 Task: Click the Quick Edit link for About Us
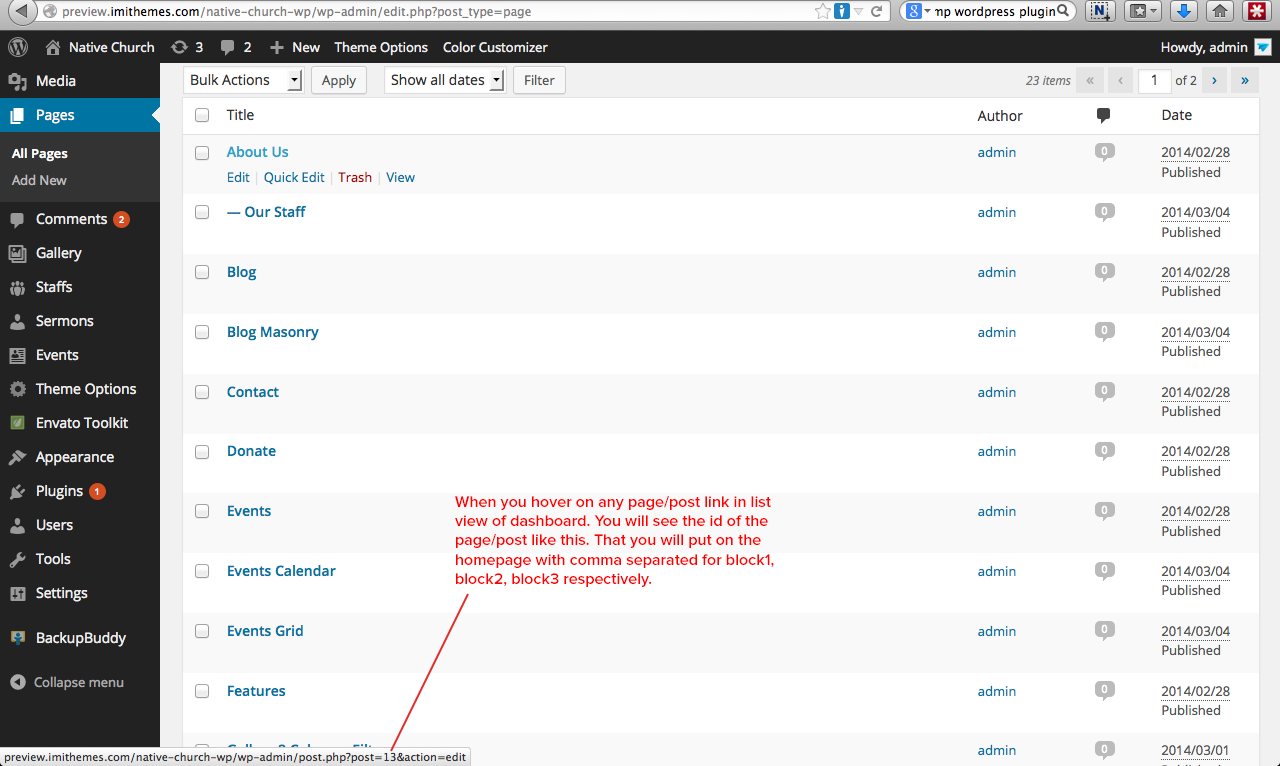[294, 177]
